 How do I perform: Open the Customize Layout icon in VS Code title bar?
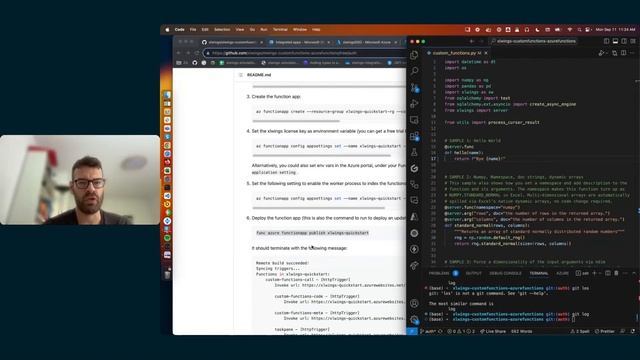click(x=633, y=41)
